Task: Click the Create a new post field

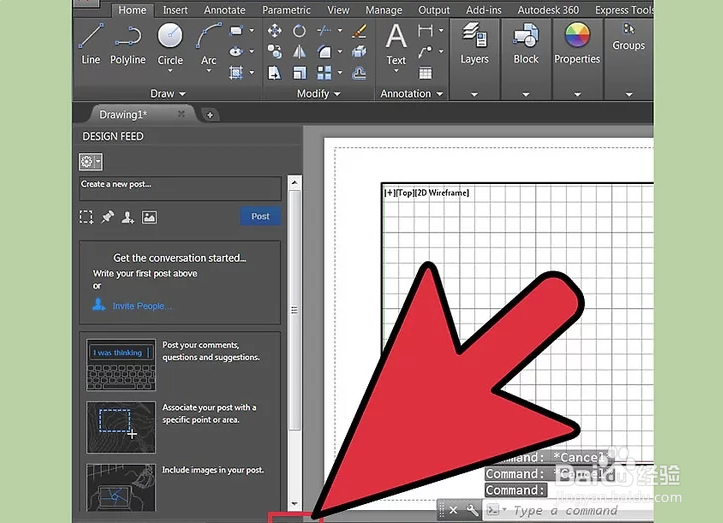Action: tap(180, 188)
